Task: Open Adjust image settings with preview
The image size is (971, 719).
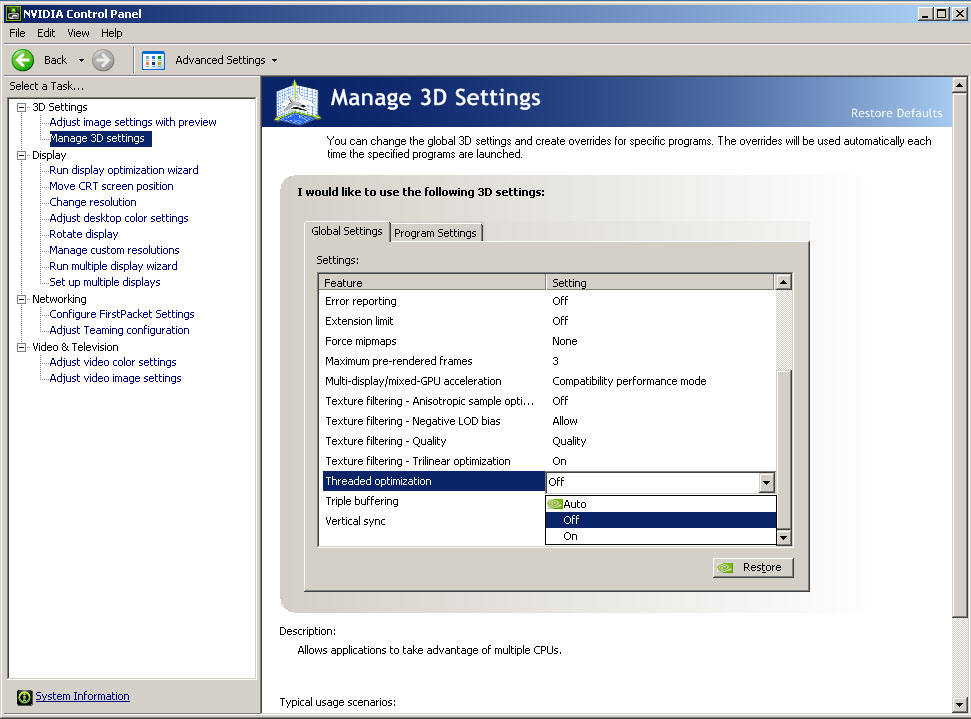Action: (x=133, y=122)
